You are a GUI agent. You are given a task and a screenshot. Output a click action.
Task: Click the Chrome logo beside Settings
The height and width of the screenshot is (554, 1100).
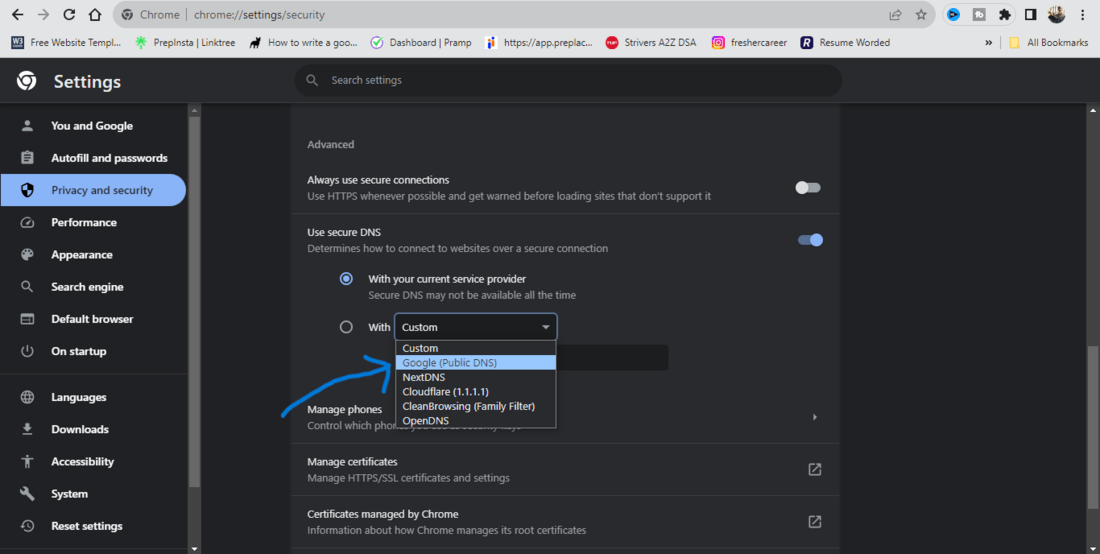point(27,81)
